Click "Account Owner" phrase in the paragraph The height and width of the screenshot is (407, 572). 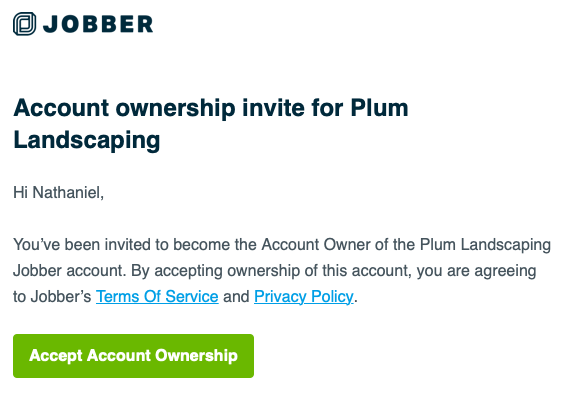[x=316, y=244]
